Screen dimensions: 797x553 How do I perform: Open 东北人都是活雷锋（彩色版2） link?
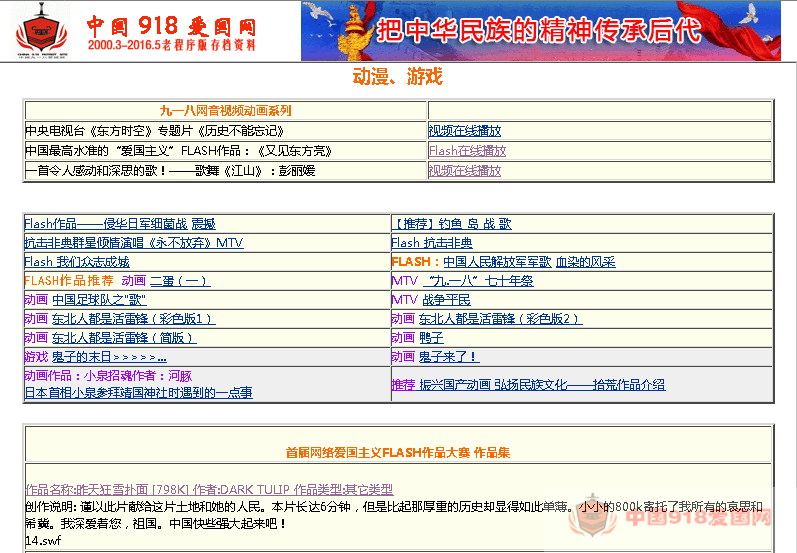[500, 319]
